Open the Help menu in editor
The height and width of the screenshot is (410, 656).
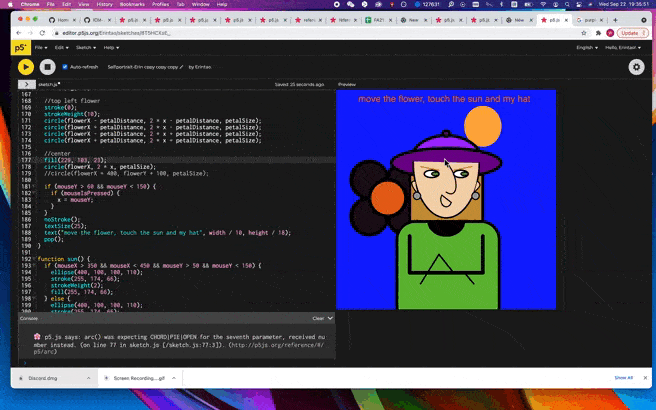pos(110,47)
